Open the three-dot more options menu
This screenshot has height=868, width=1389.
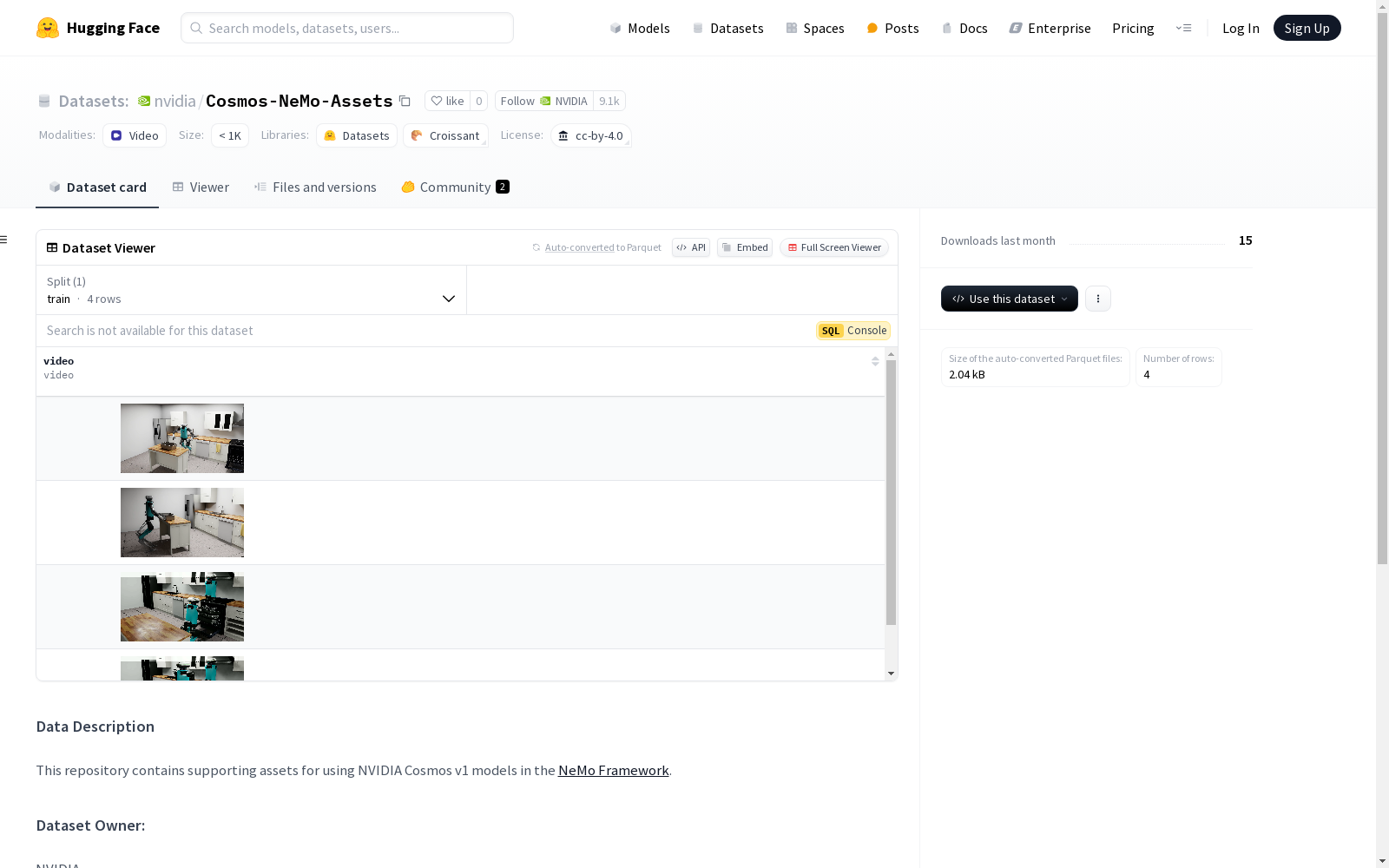coord(1098,299)
